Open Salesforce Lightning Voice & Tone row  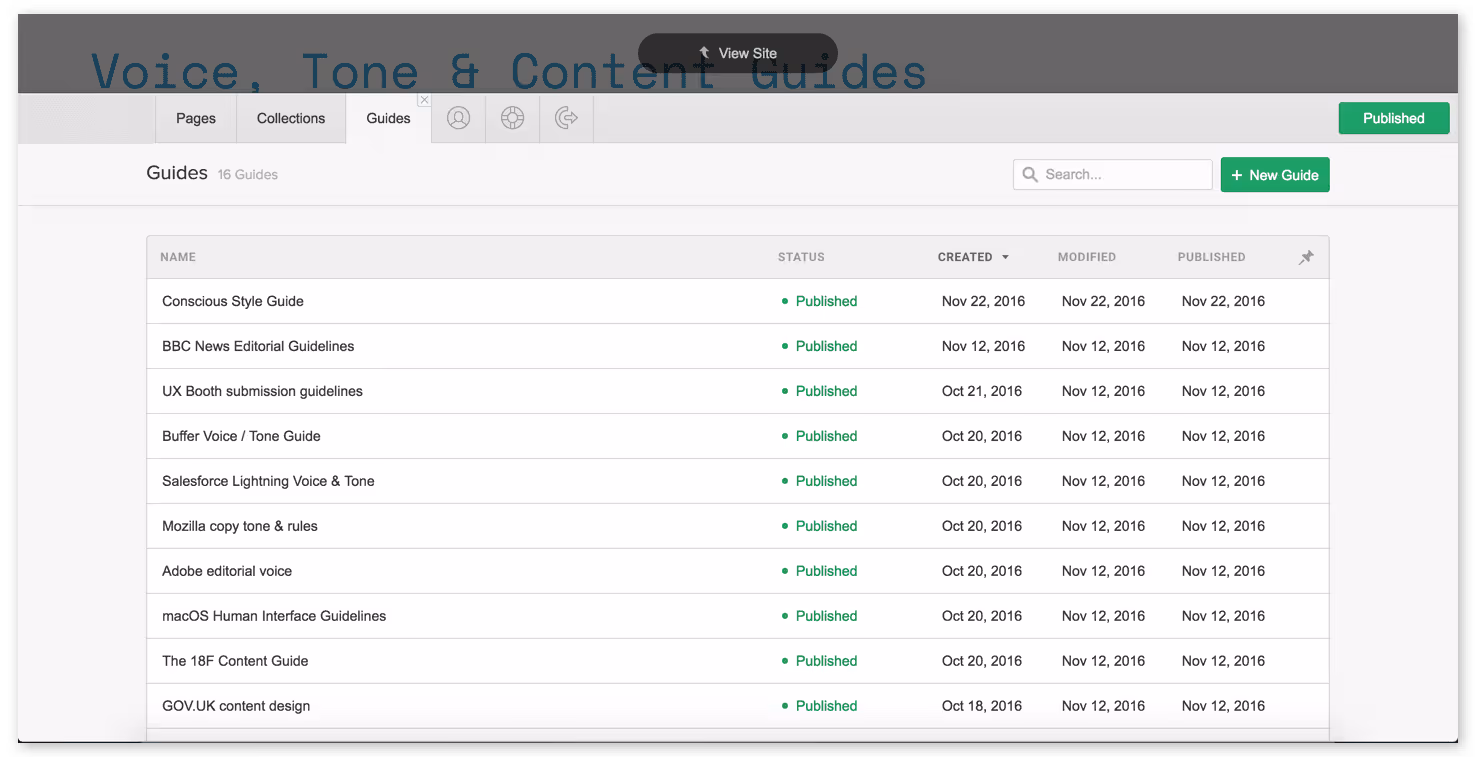(x=738, y=481)
